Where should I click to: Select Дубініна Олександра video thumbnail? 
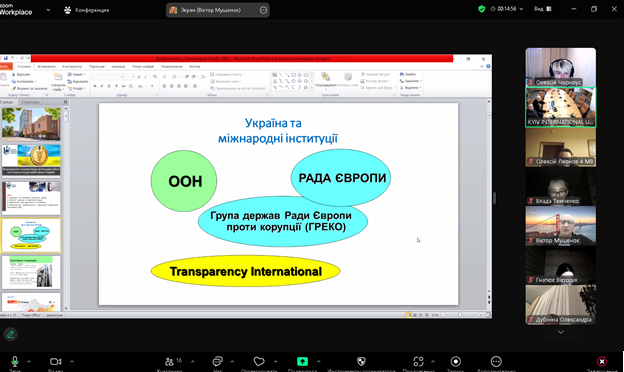(560, 305)
